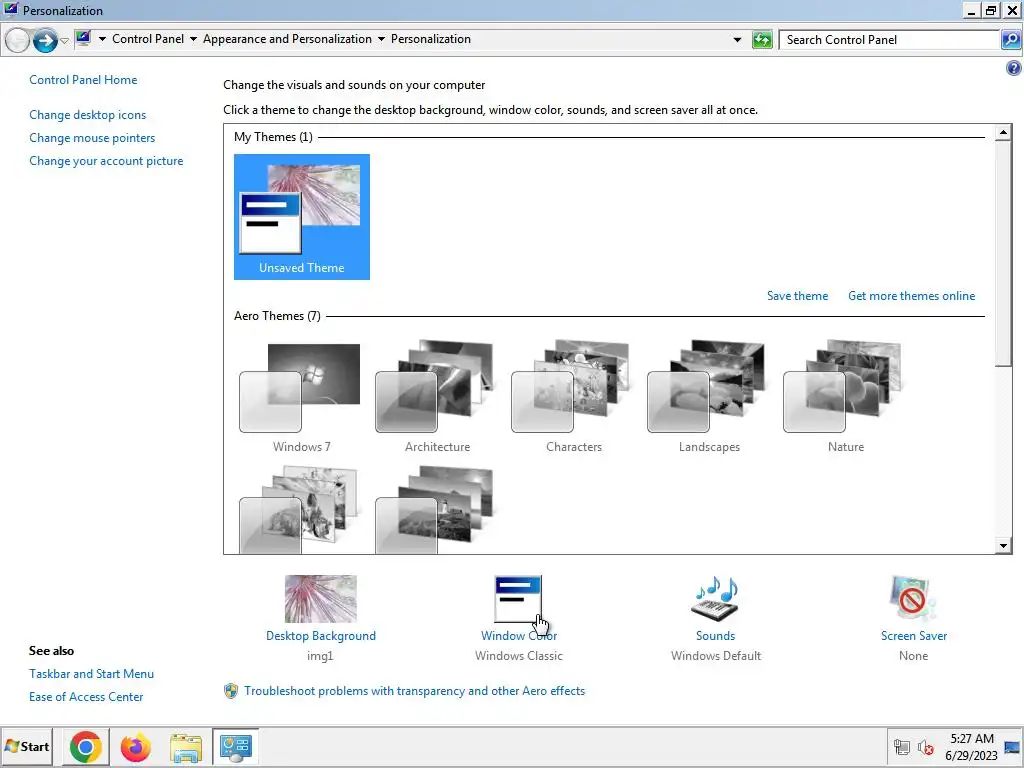Apply the Windows 7 Aero theme
1024x768 pixels.
(x=301, y=398)
